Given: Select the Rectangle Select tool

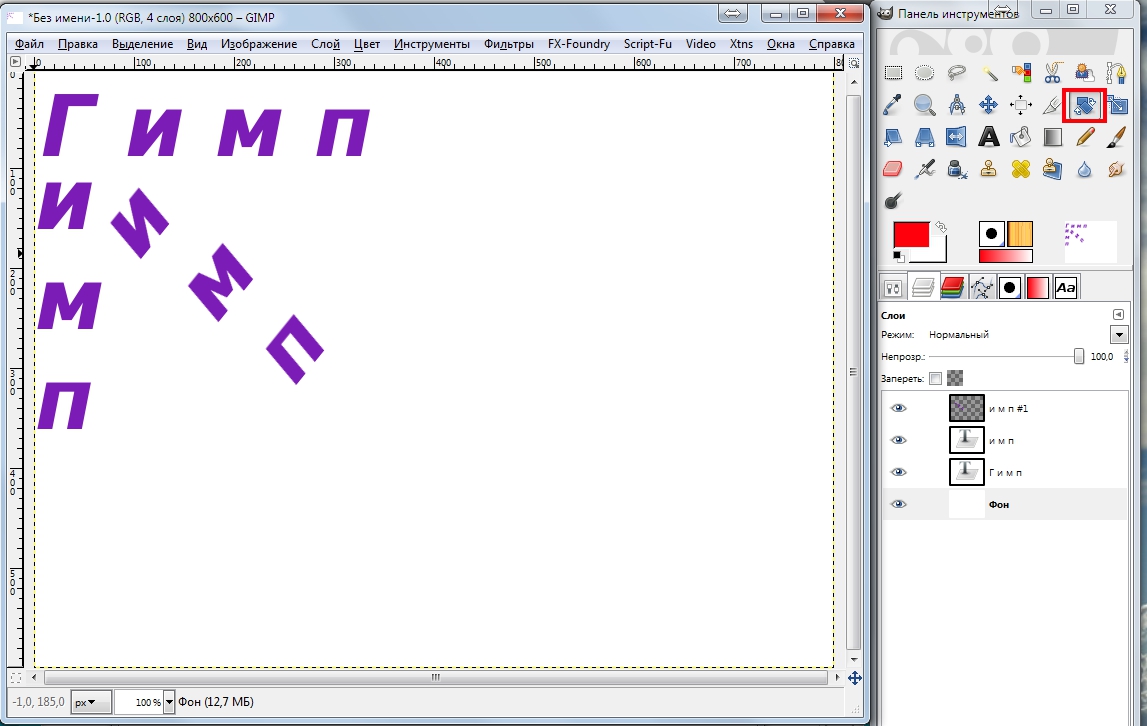Looking at the screenshot, I should (x=893, y=72).
